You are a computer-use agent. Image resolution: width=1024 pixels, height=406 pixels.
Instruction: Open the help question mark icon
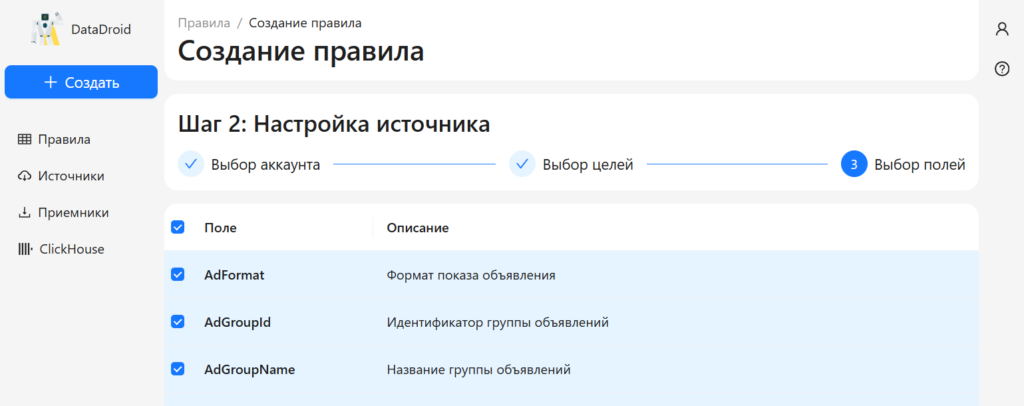click(x=1001, y=69)
